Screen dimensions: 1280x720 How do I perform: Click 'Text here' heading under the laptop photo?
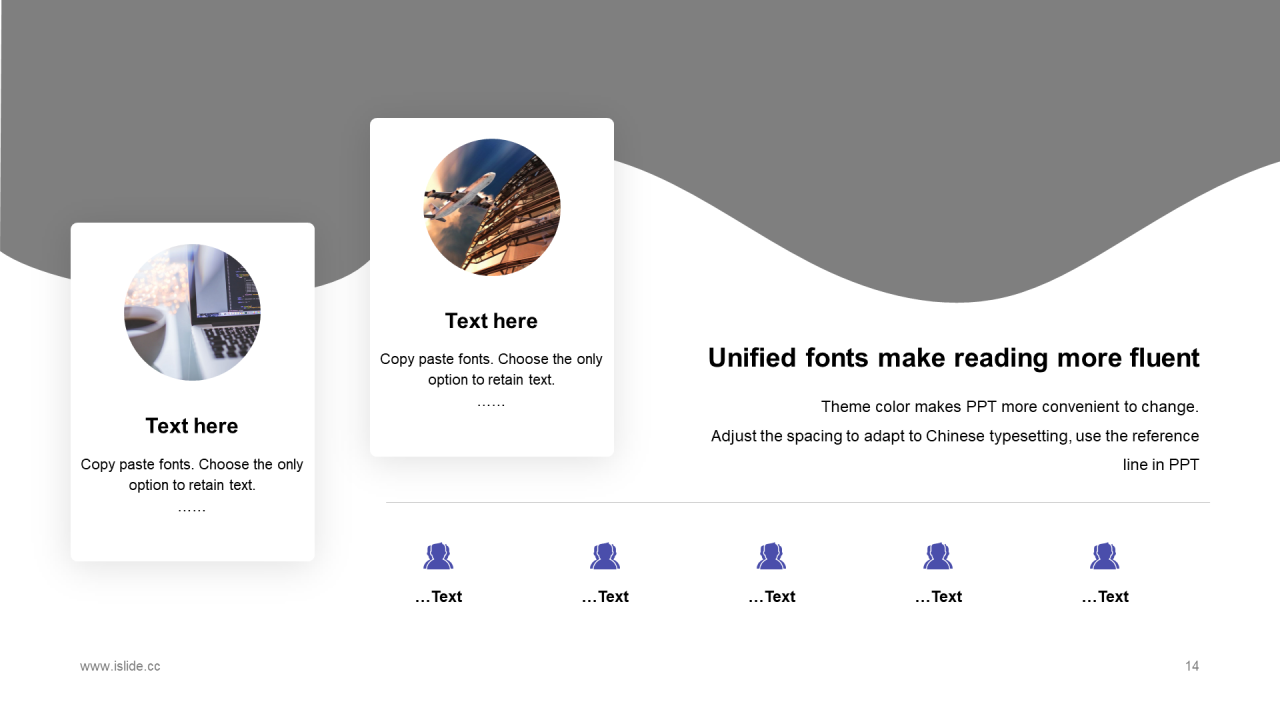tap(192, 426)
